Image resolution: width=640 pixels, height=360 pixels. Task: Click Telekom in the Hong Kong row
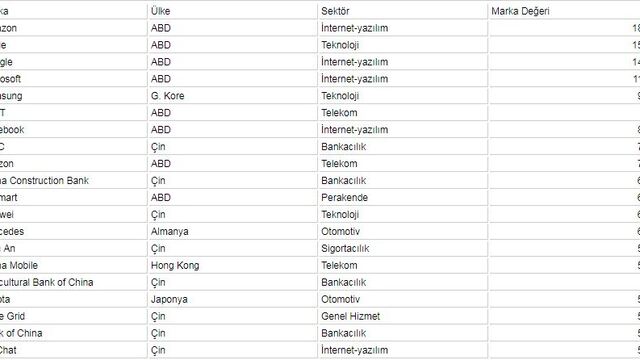point(339,265)
